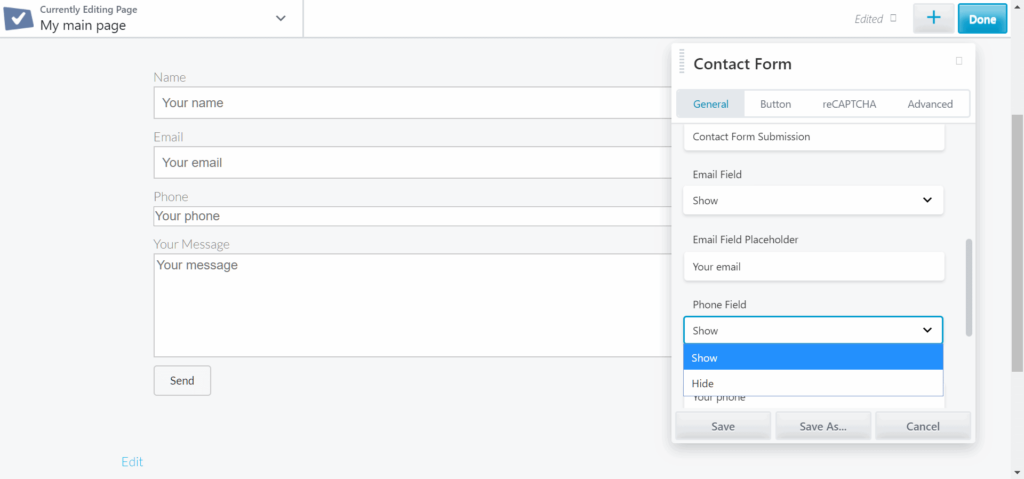Click the Edit link below the form
Image resolution: width=1024 pixels, height=479 pixels.
coord(132,462)
